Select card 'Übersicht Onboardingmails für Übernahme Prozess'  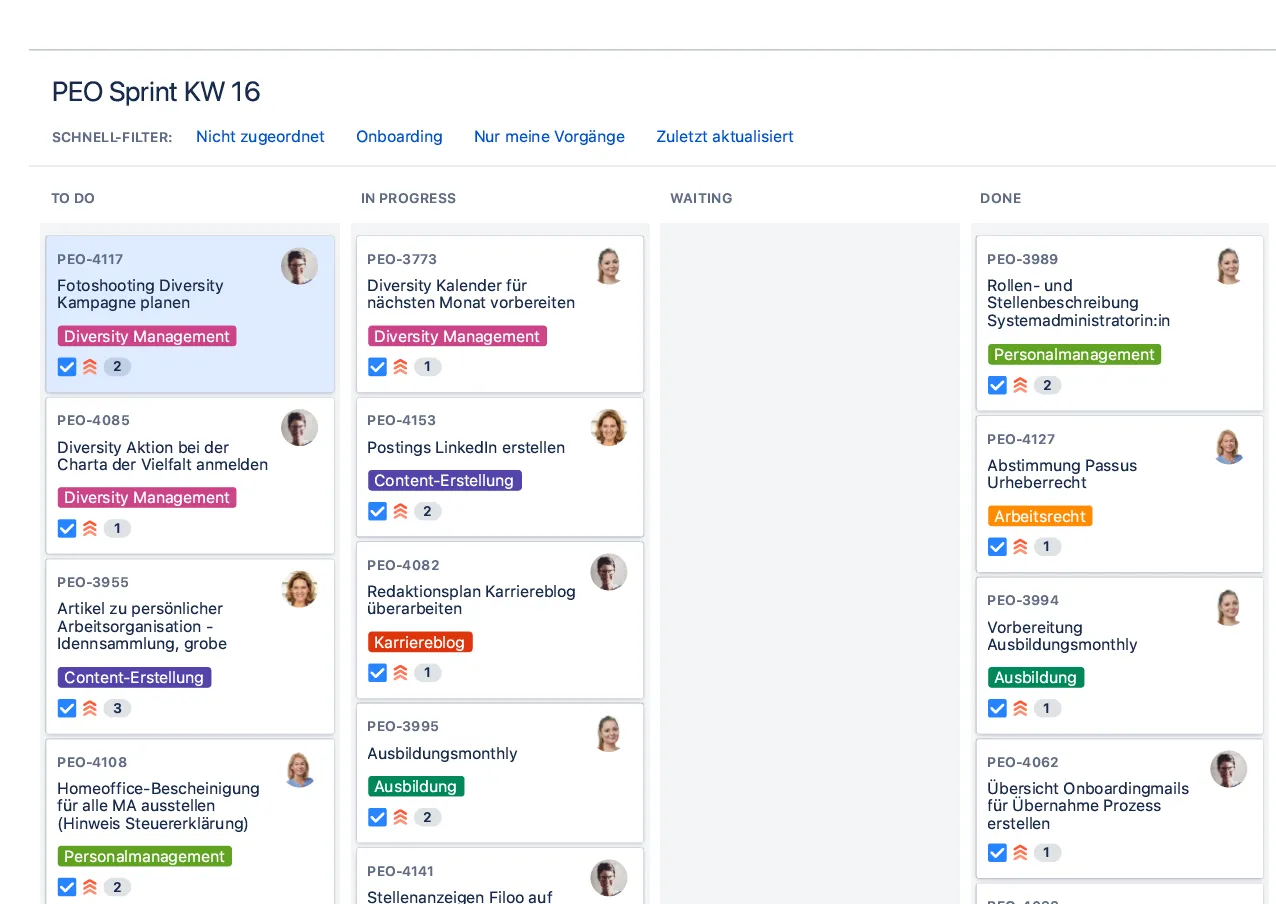[x=1120, y=808]
